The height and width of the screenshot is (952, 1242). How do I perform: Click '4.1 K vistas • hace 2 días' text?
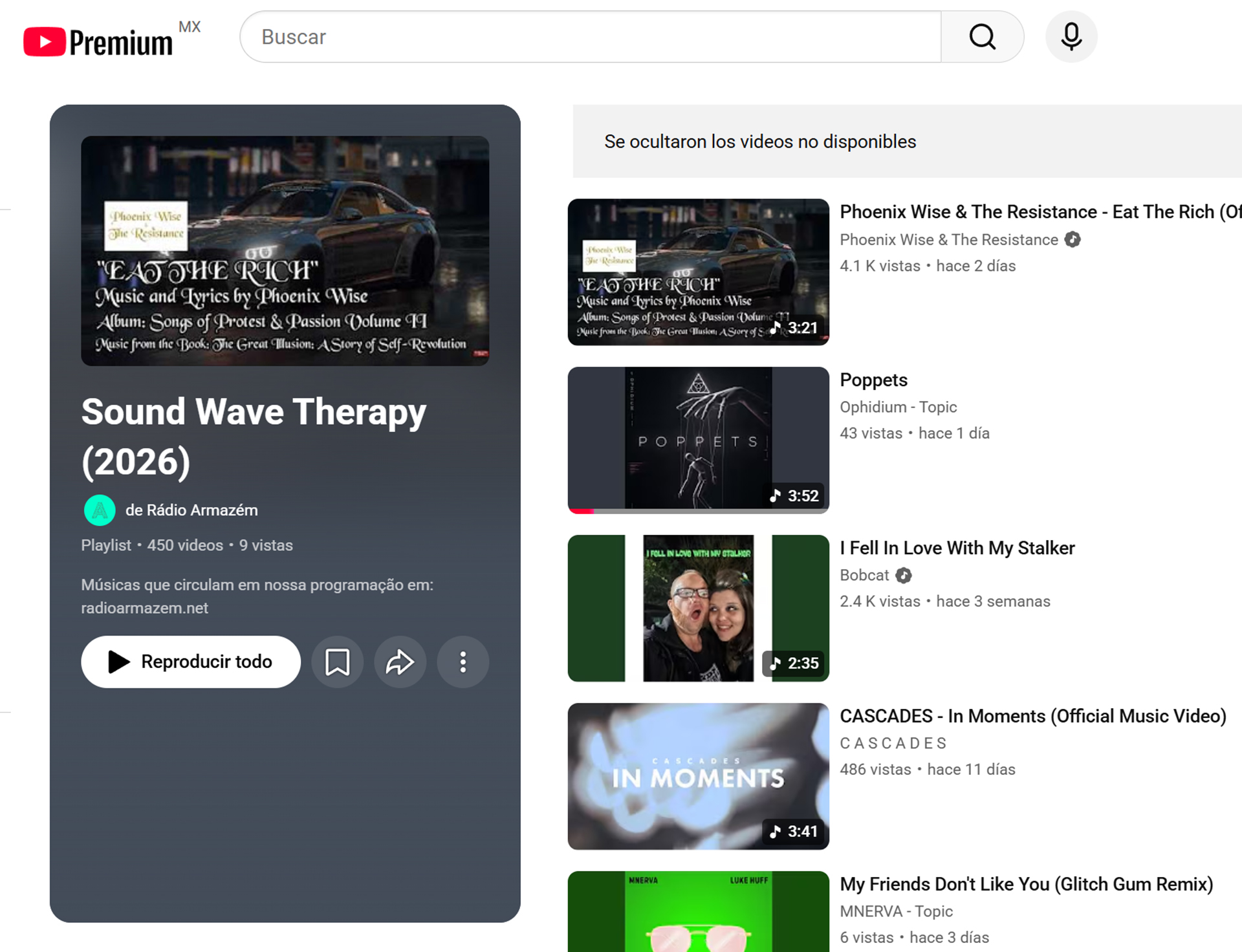pos(928,266)
